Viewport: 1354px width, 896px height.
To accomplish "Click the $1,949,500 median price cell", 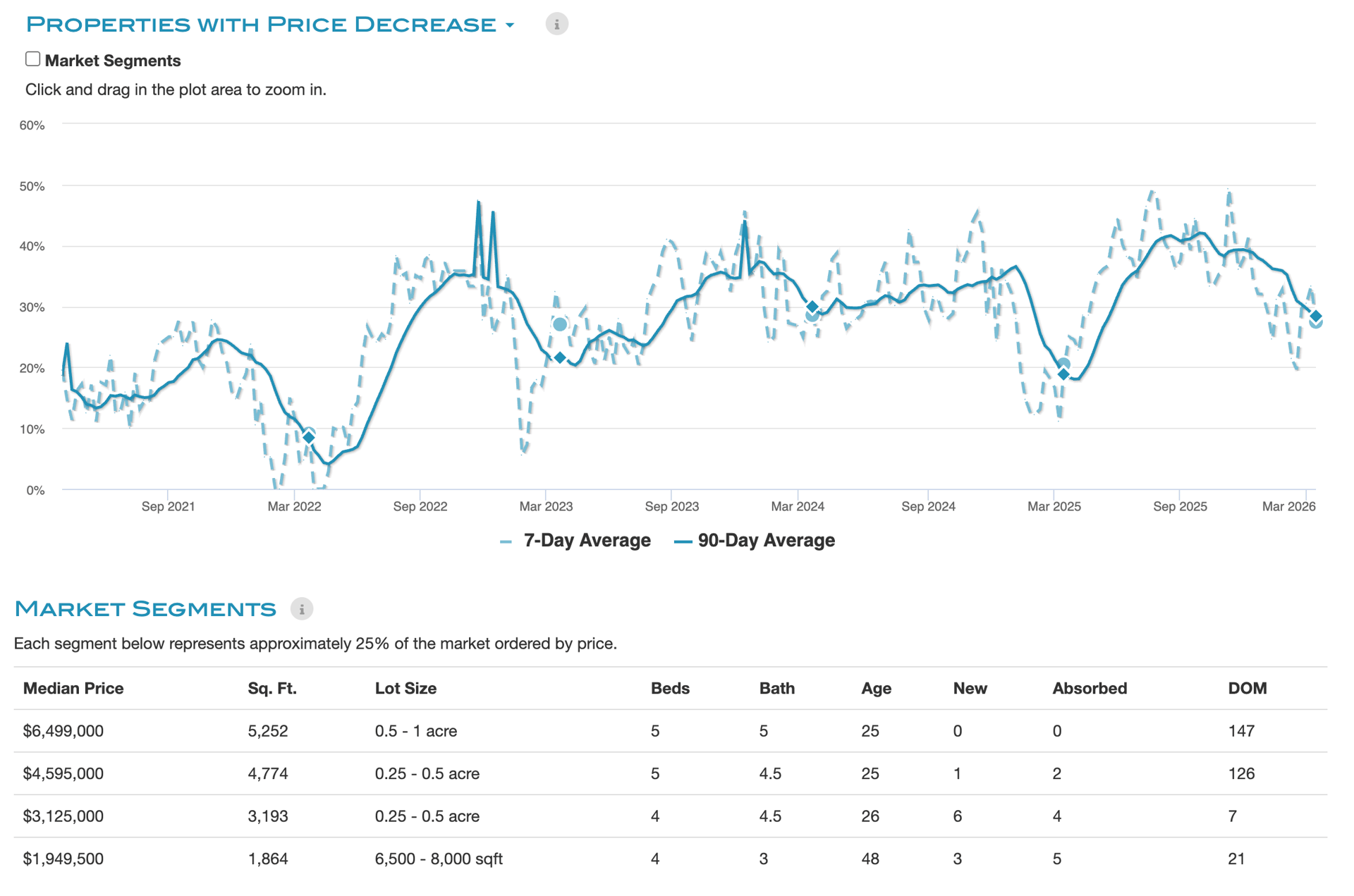I will (x=63, y=859).
